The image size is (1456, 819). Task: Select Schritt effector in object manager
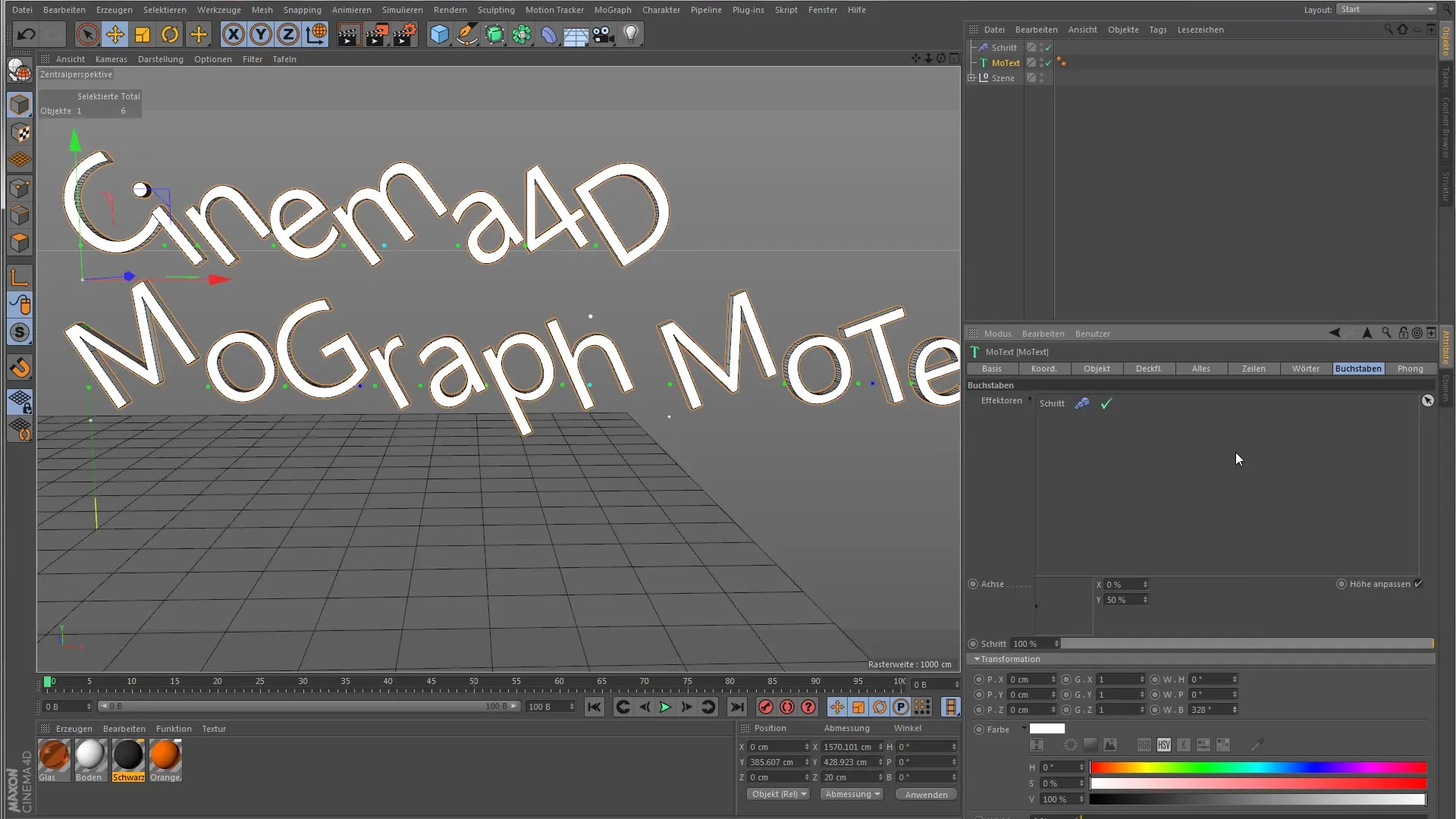tap(1004, 48)
